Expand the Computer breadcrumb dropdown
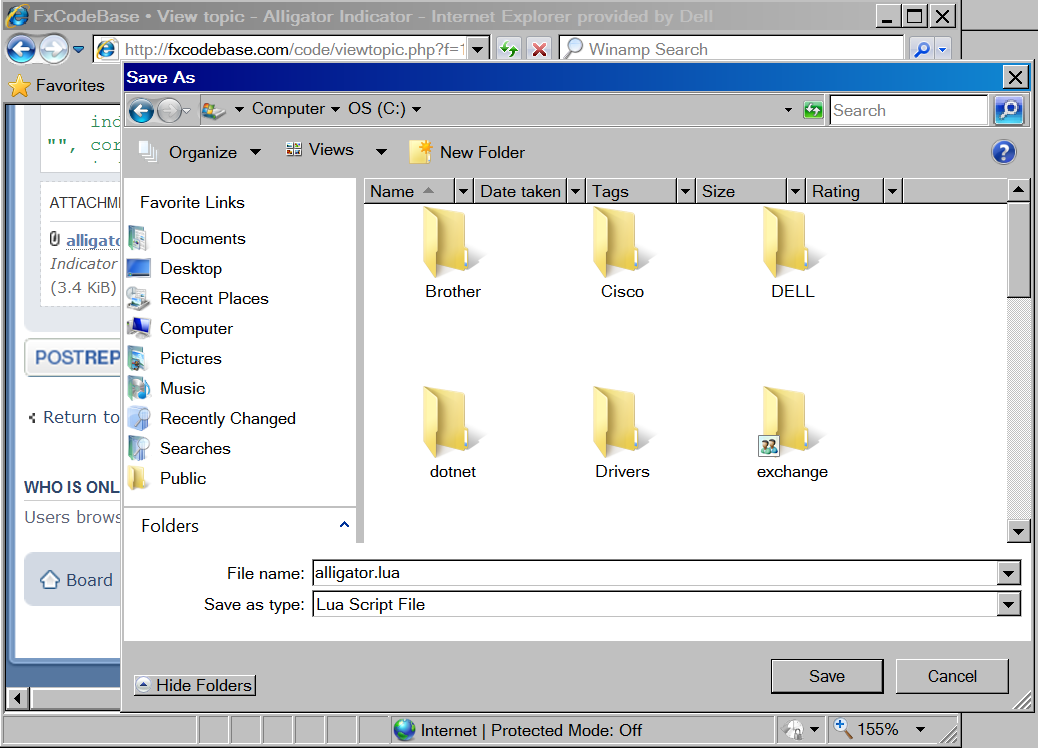Viewport: 1038px width, 748px height. tap(335, 109)
